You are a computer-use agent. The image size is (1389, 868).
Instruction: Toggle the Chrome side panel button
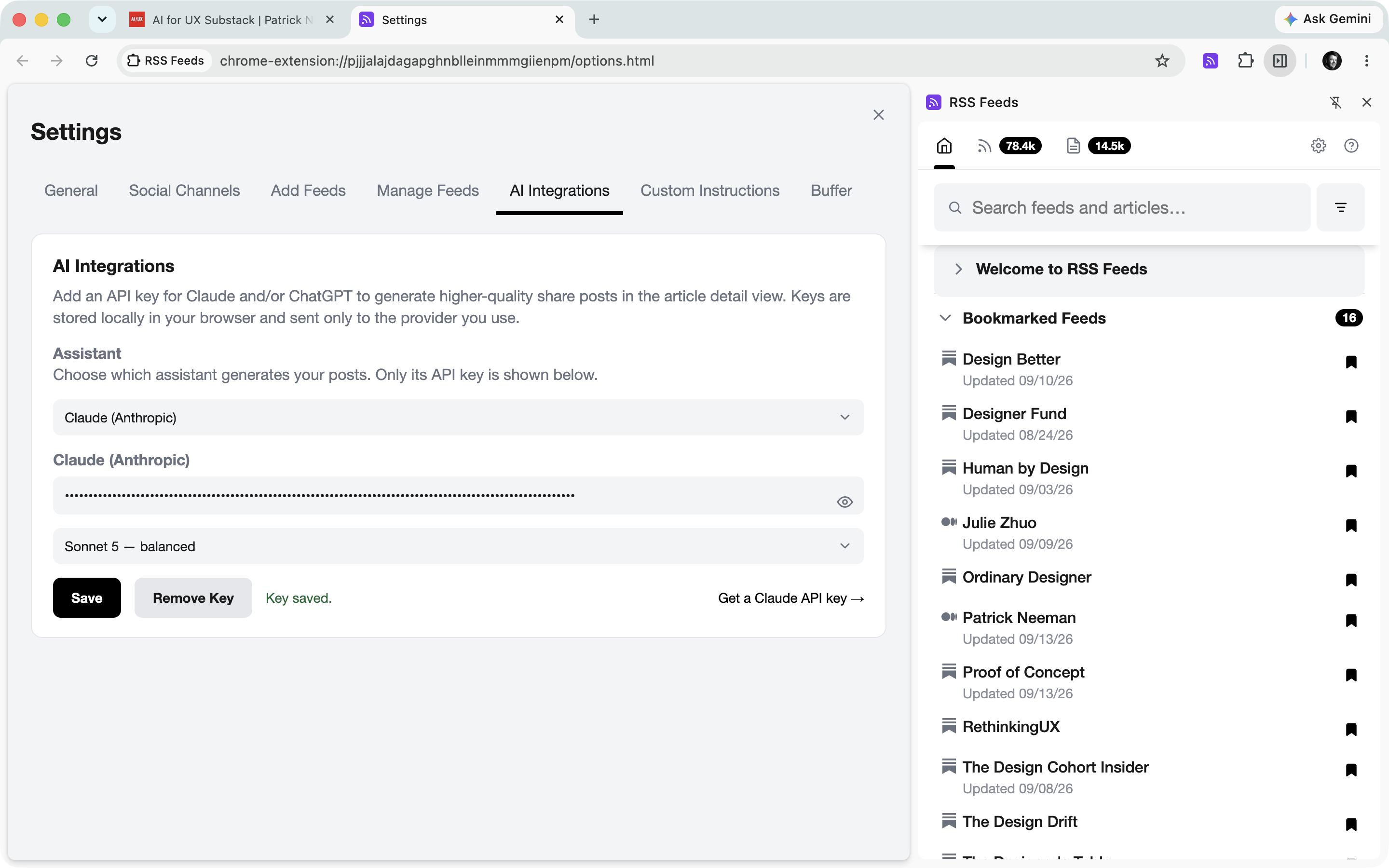[x=1280, y=61]
